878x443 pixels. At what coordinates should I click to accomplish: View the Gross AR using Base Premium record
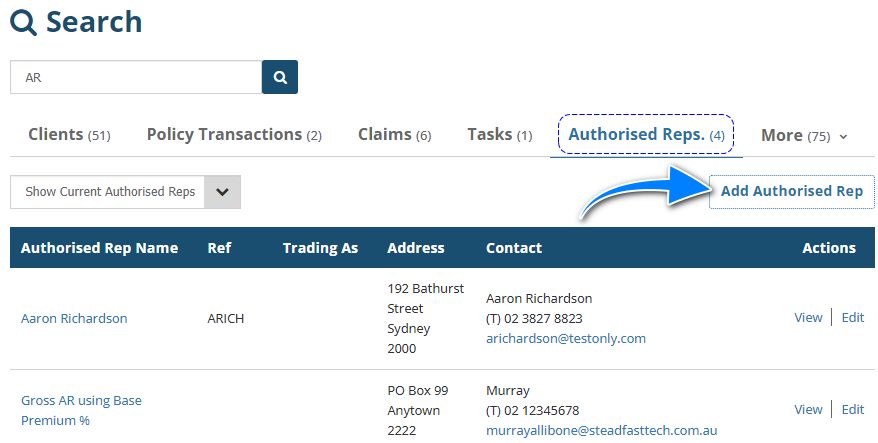(808, 409)
